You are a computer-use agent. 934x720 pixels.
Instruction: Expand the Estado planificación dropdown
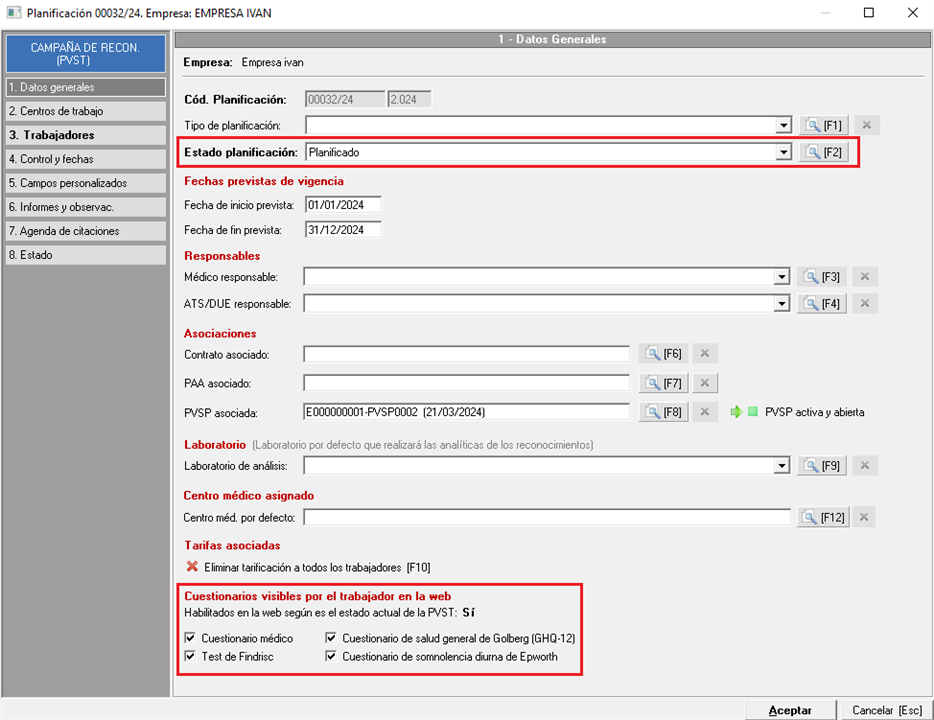click(x=783, y=152)
